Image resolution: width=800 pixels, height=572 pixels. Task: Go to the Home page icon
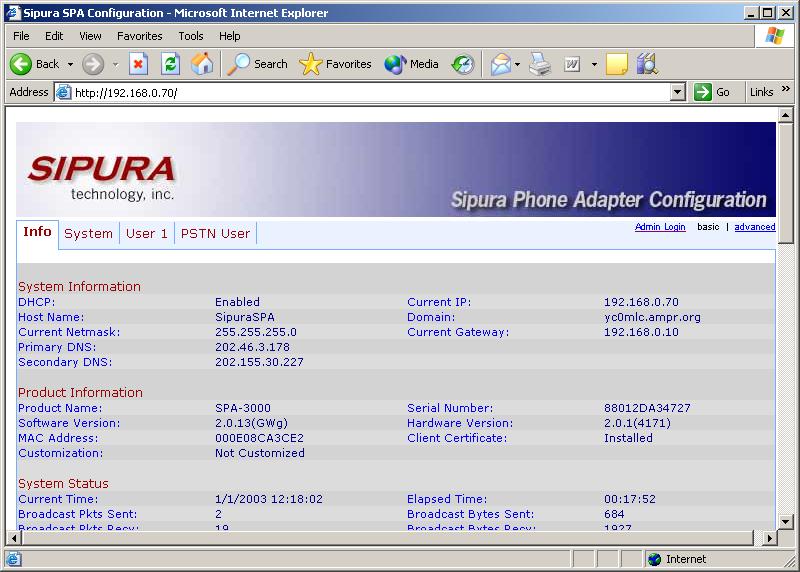tap(202, 64)
